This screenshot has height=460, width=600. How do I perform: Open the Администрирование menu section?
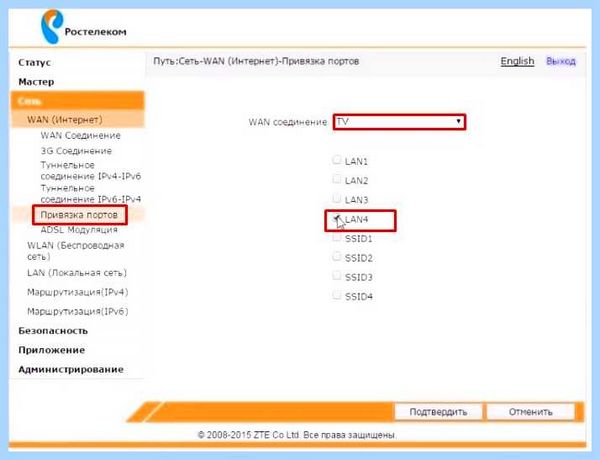click(x=71, y=370)
